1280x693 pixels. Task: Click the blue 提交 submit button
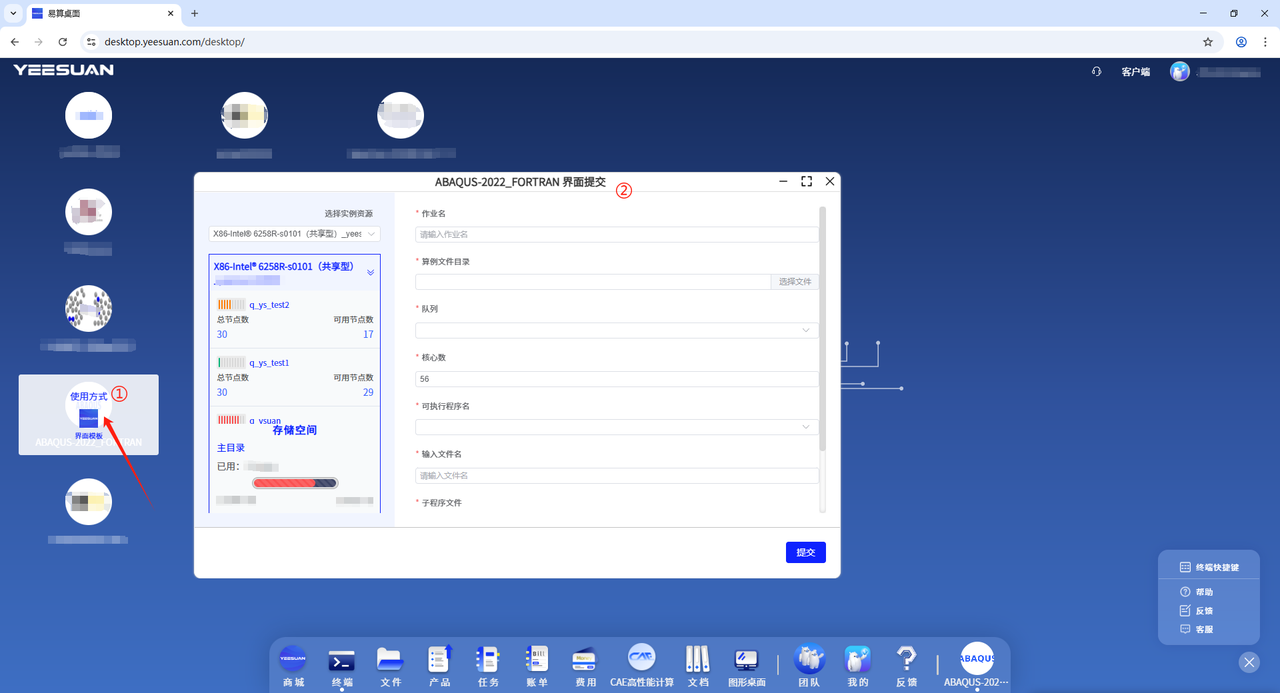pos(805,552)
